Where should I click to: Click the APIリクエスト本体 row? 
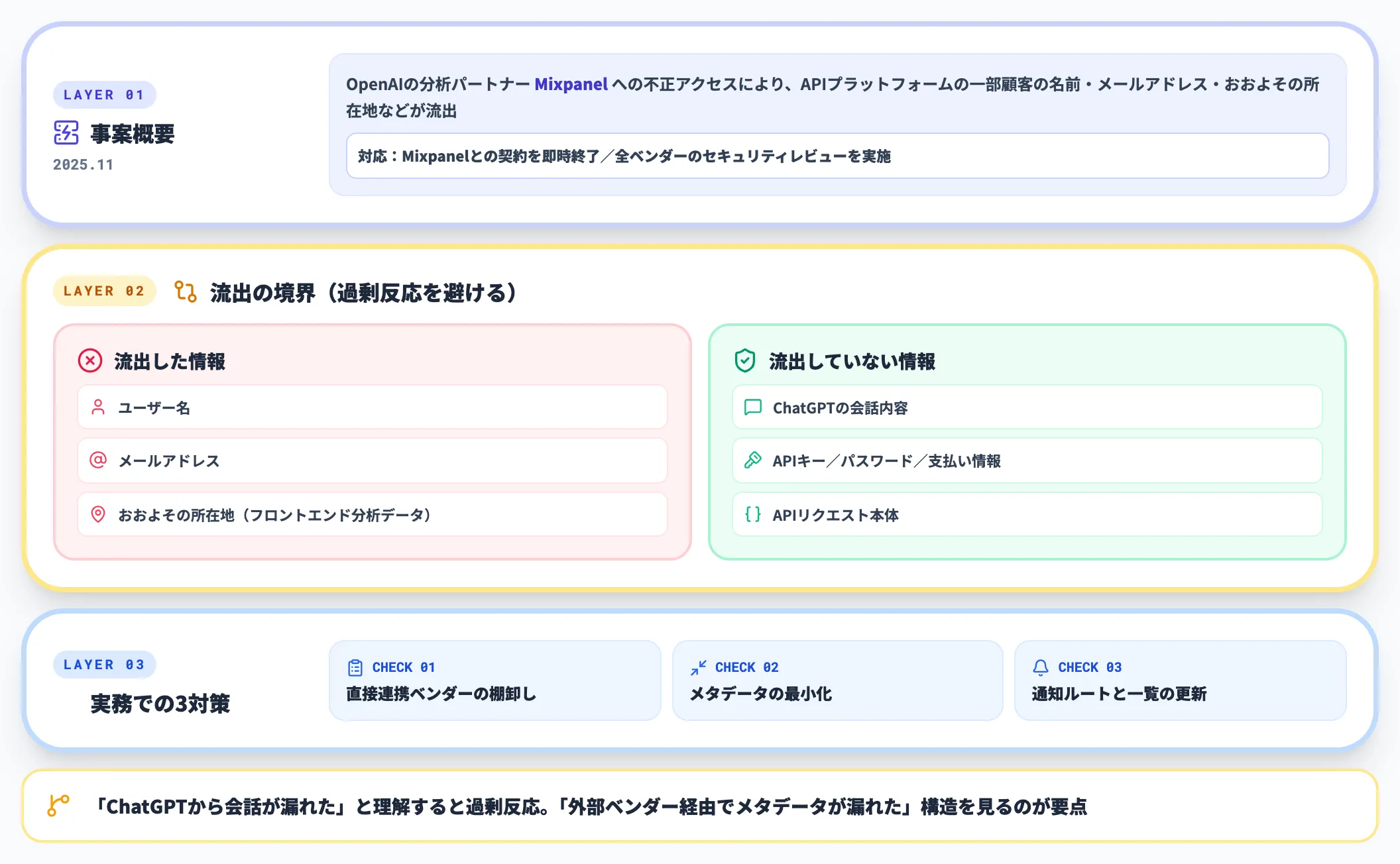(1027, 514)
